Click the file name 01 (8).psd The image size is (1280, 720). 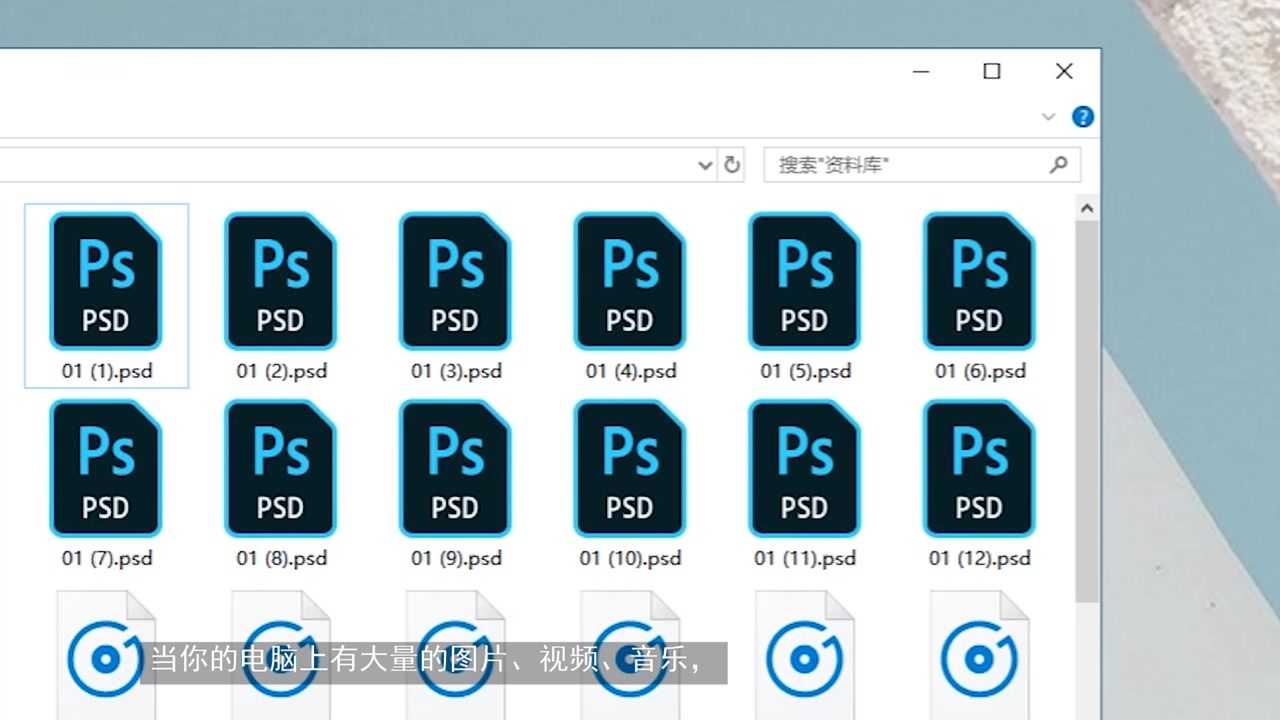pyautogui.click(x=282, y=558)
